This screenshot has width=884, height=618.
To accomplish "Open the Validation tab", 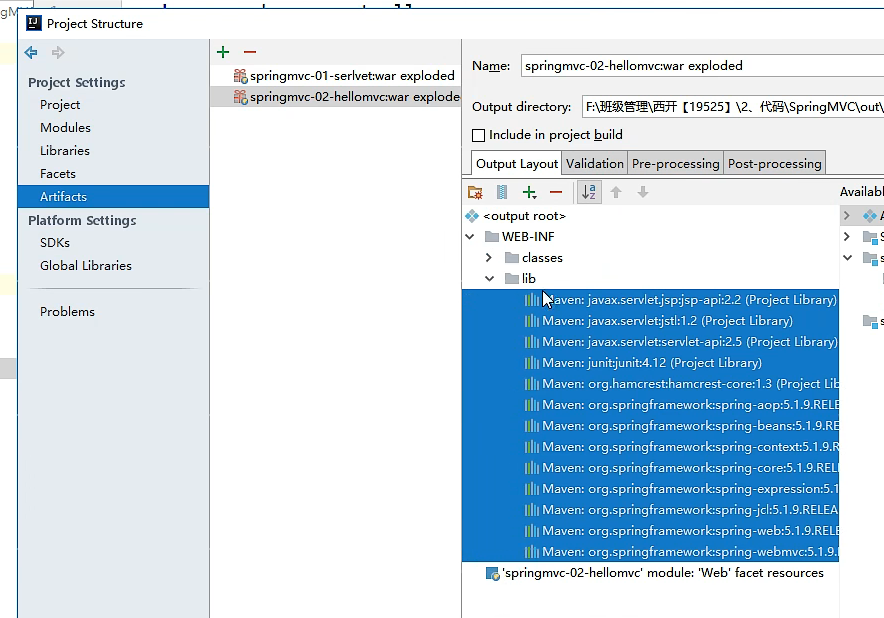I will pyautogui.click(x=594, y=164).
